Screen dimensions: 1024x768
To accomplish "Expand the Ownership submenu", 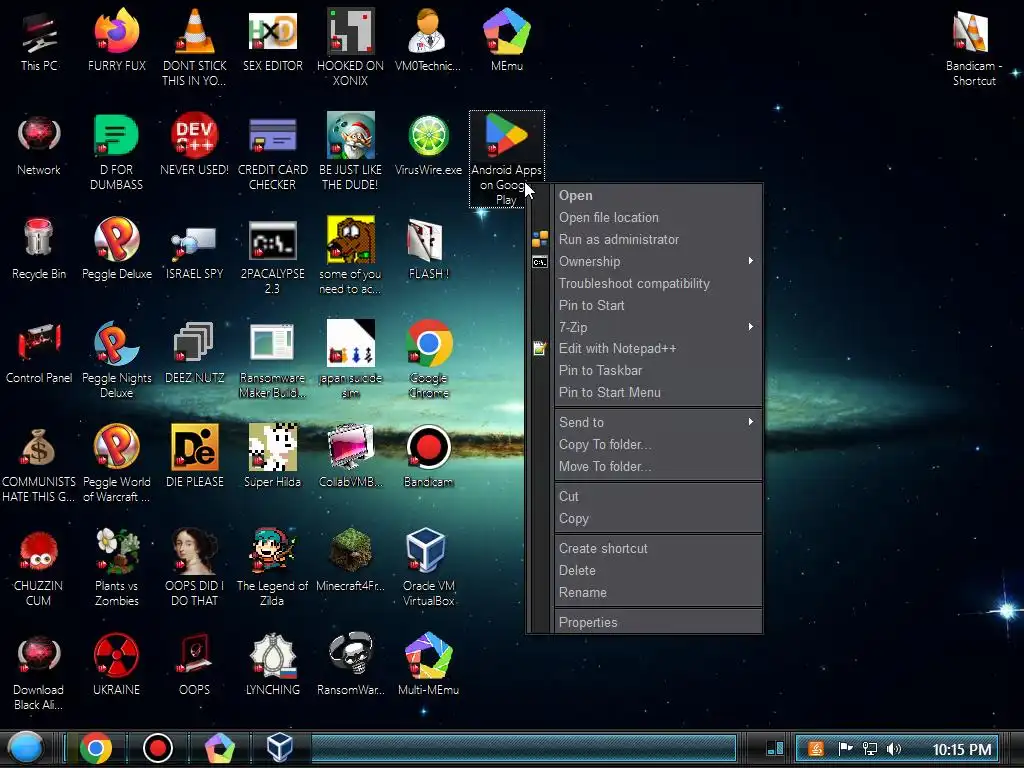I will pos(658,261).
